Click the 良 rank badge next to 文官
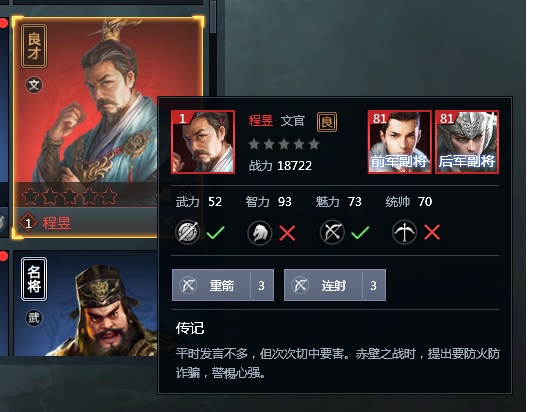The image size is (538, 412). (x=327, y=122)
